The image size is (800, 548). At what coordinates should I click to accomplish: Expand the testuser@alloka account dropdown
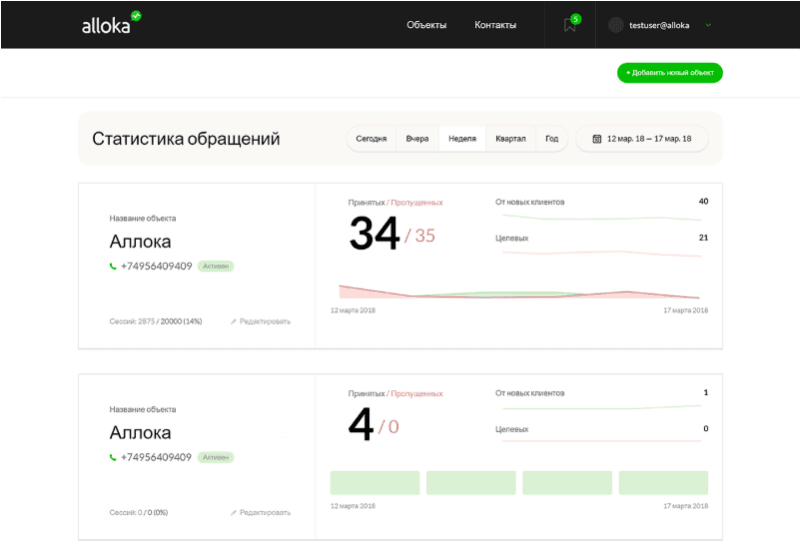coord(708,25)
